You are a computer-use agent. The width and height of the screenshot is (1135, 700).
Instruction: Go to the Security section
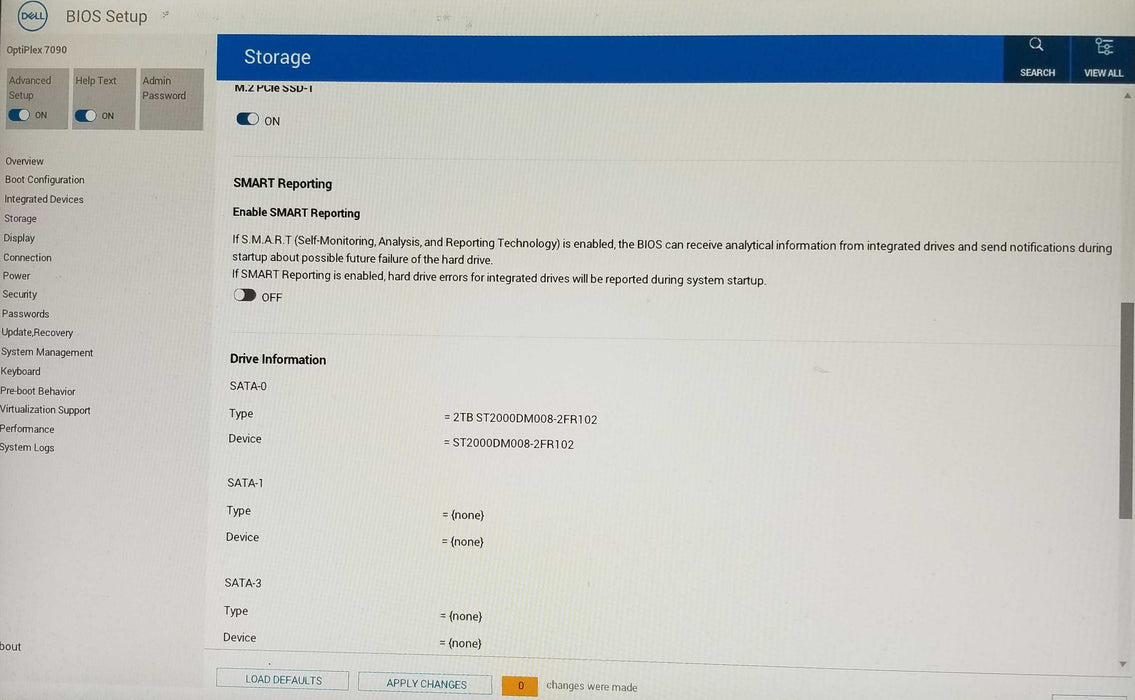click(20, 295)
